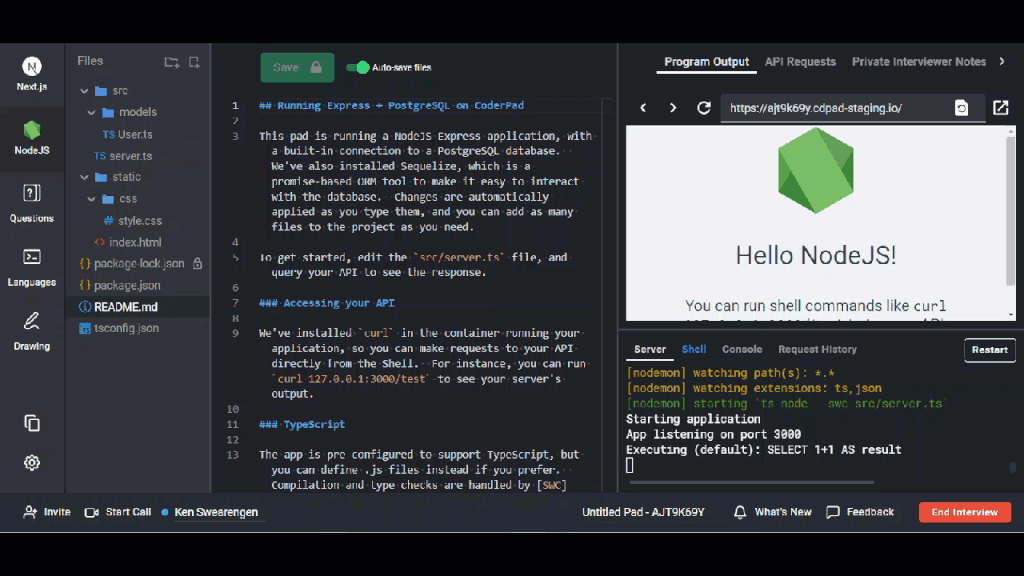Click the new folder icon in Files
This screenshot has width=1024, height=576.
point(171,62)
